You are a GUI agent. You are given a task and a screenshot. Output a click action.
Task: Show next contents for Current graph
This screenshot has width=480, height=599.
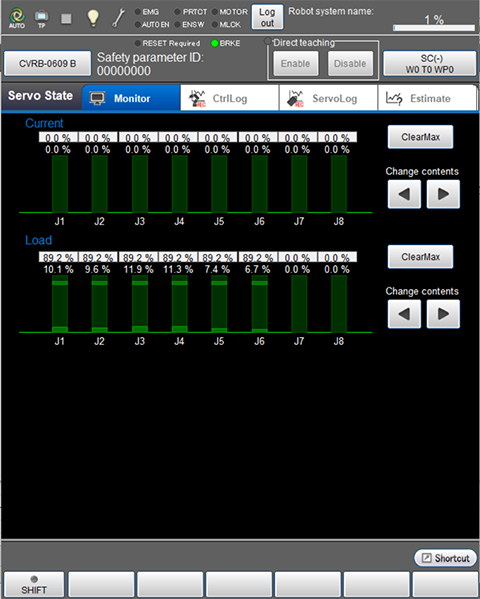(443, 194)
